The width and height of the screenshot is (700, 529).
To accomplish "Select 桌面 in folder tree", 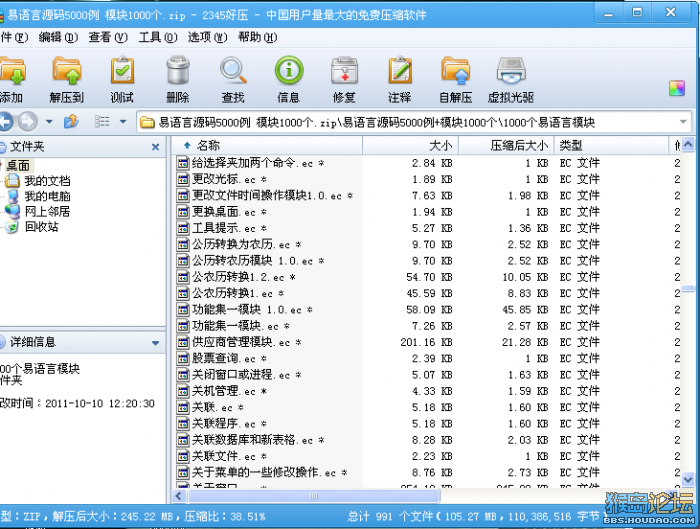I will coord(18,166).
